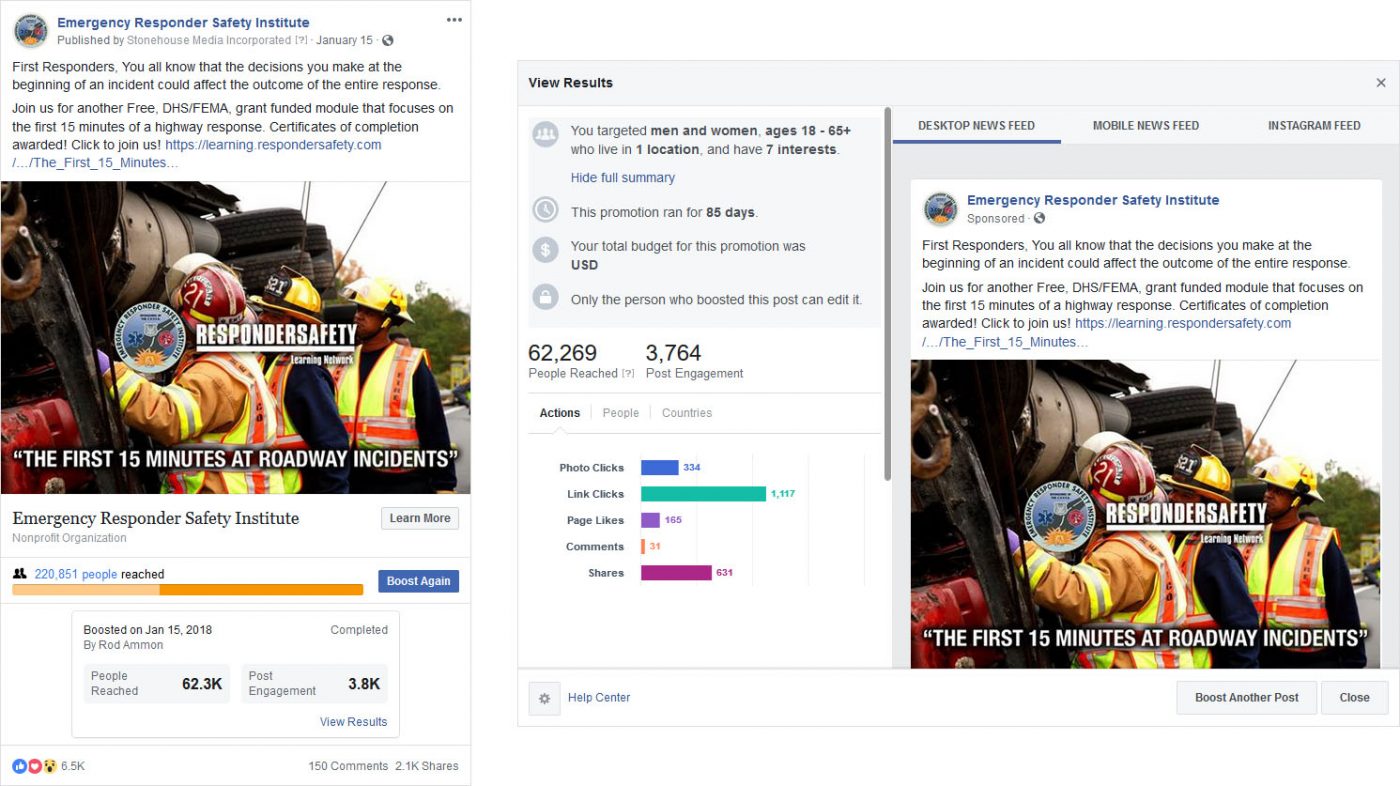1400x786 pixels.
Task: Click the Link Clicks teal bar
Action: 703,494
